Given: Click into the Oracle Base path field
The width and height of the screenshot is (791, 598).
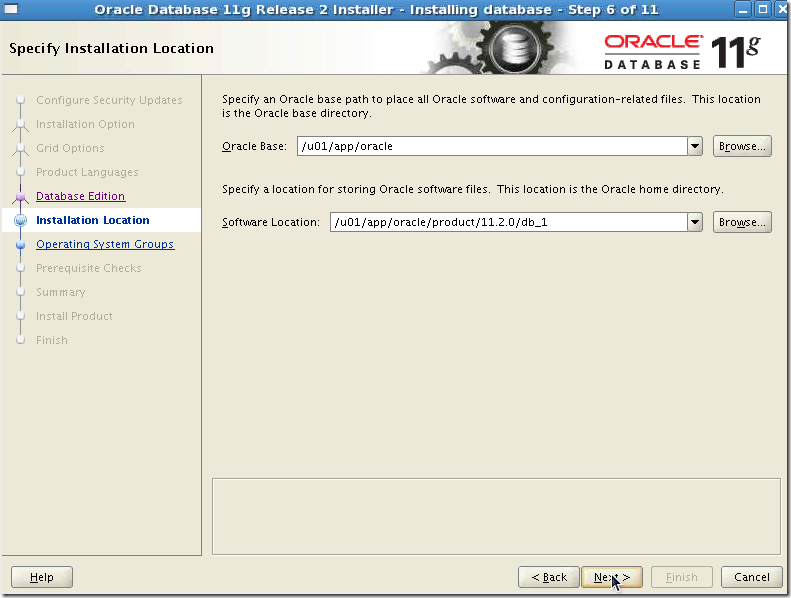Looking at the screenshot, I should 492,146.
